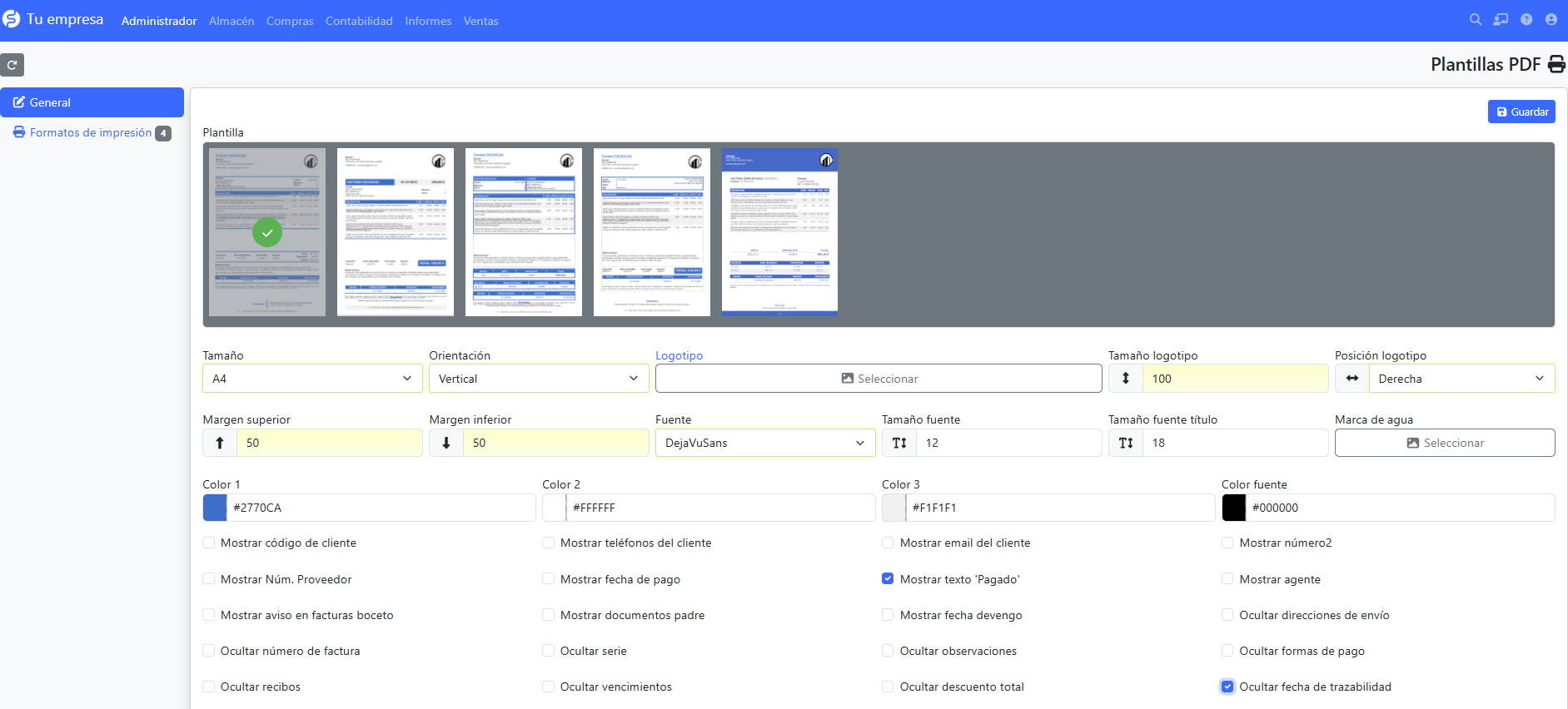Enable Ocultar descuento total
This screenshot has width=1568, height=709.
[889, 687]
